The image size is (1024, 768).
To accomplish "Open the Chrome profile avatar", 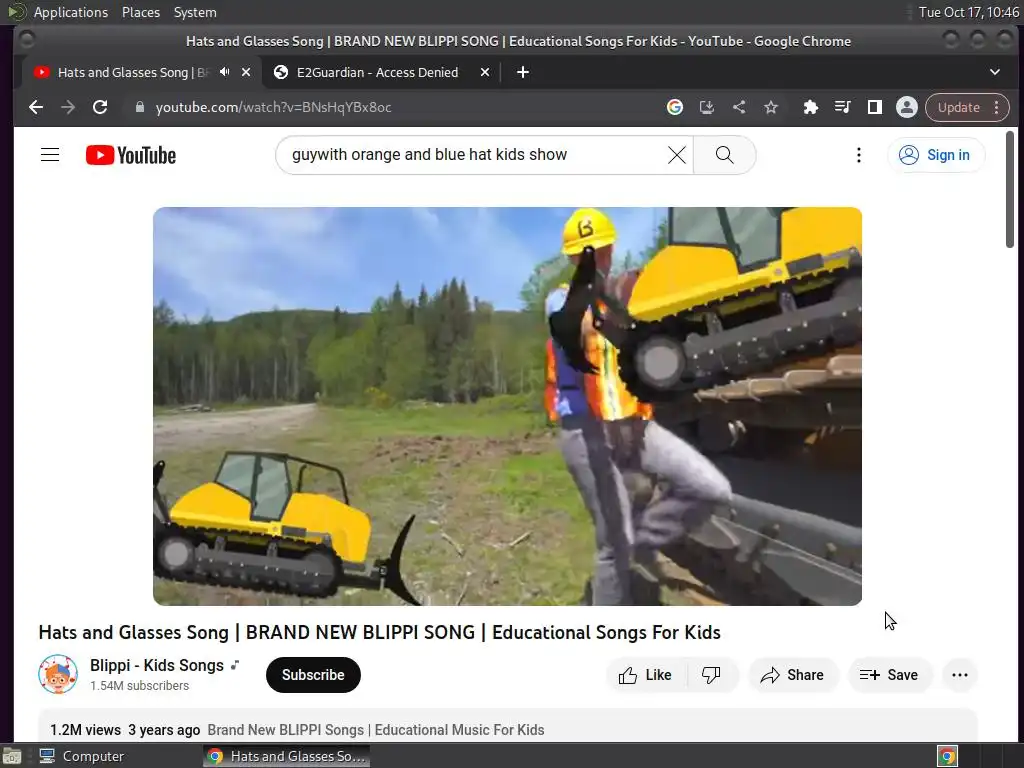I will tap(906, 107).
